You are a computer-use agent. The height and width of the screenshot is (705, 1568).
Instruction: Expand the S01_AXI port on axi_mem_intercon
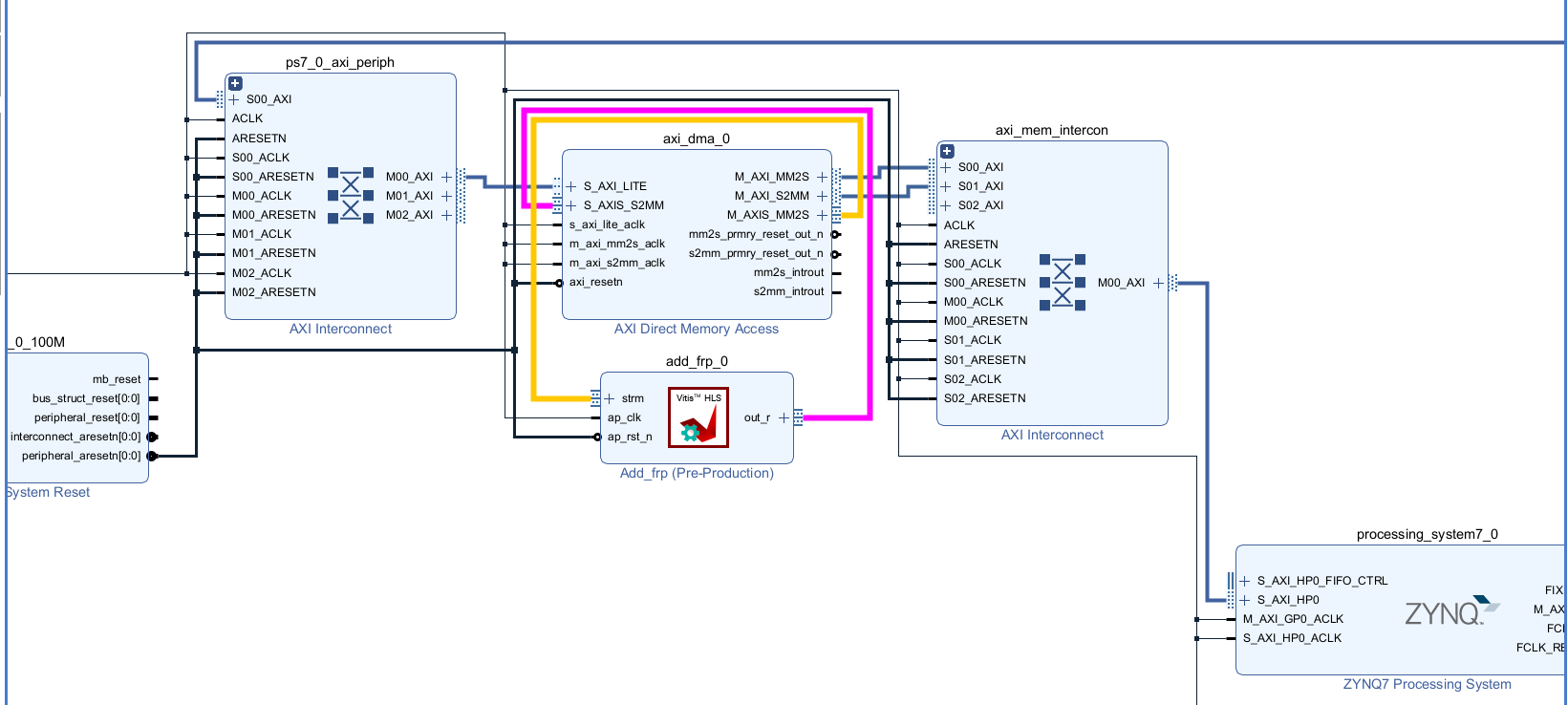coord(946,186)
